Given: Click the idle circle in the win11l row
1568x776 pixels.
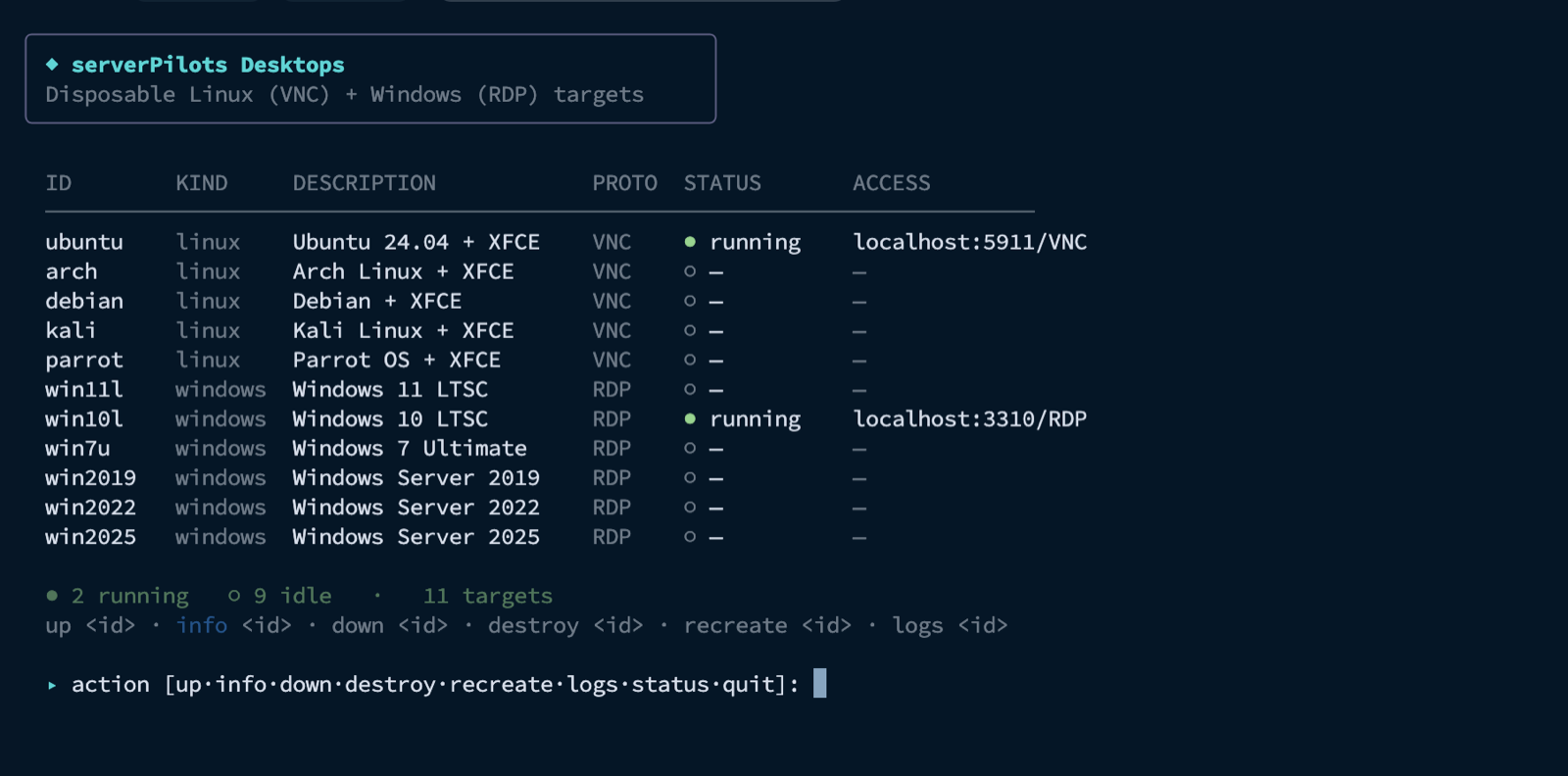Looking at the screenshot, I should [690, 389].
